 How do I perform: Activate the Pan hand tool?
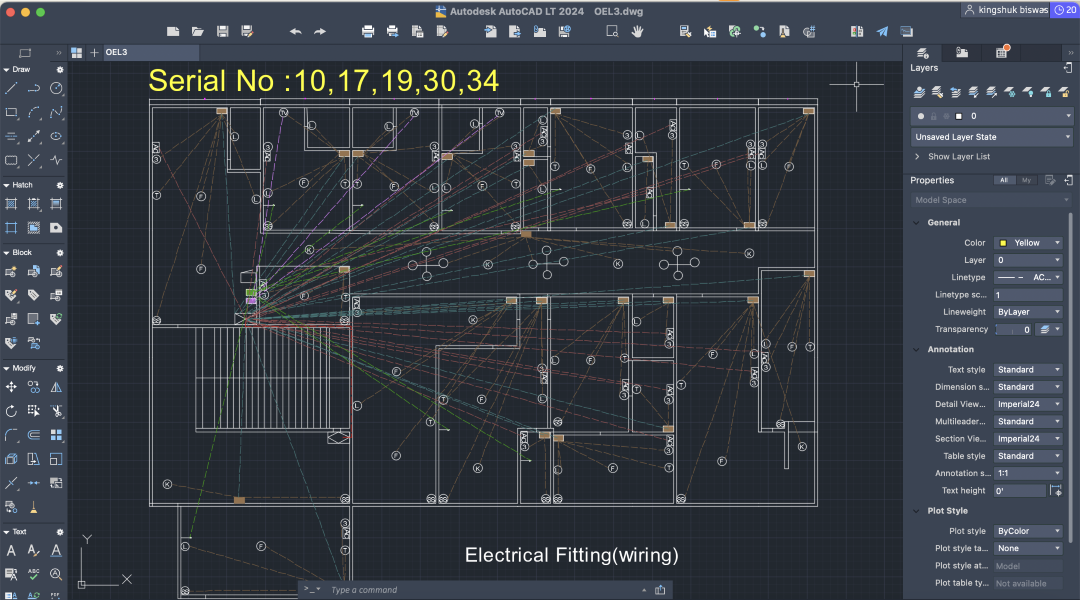(x=637, y=31)
